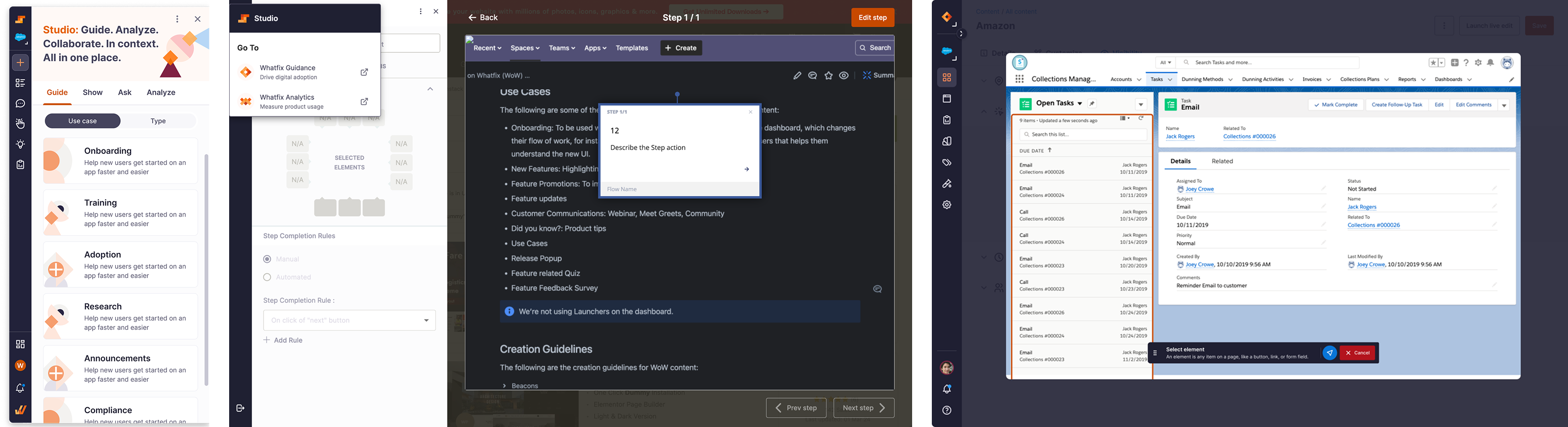Click the plus icon in left sidebar
The image size is (1568, 427).
pyautogui.click(x=20, y=63)
